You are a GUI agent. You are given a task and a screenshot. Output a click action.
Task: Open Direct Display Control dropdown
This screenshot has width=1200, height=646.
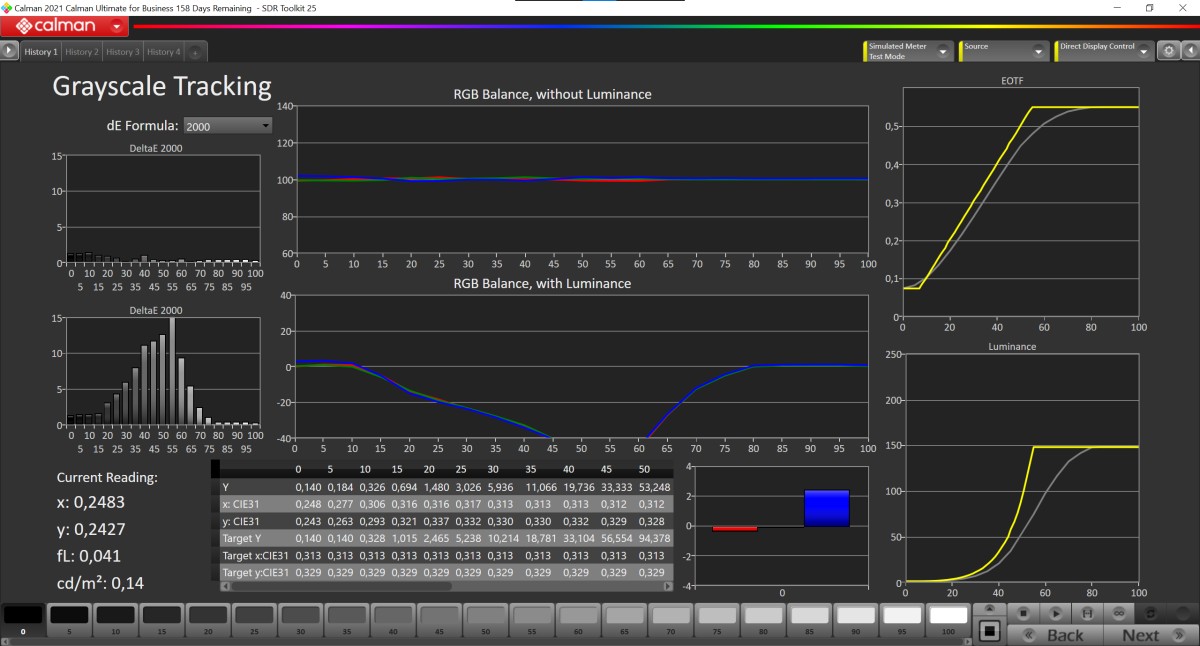point(1103,51)
